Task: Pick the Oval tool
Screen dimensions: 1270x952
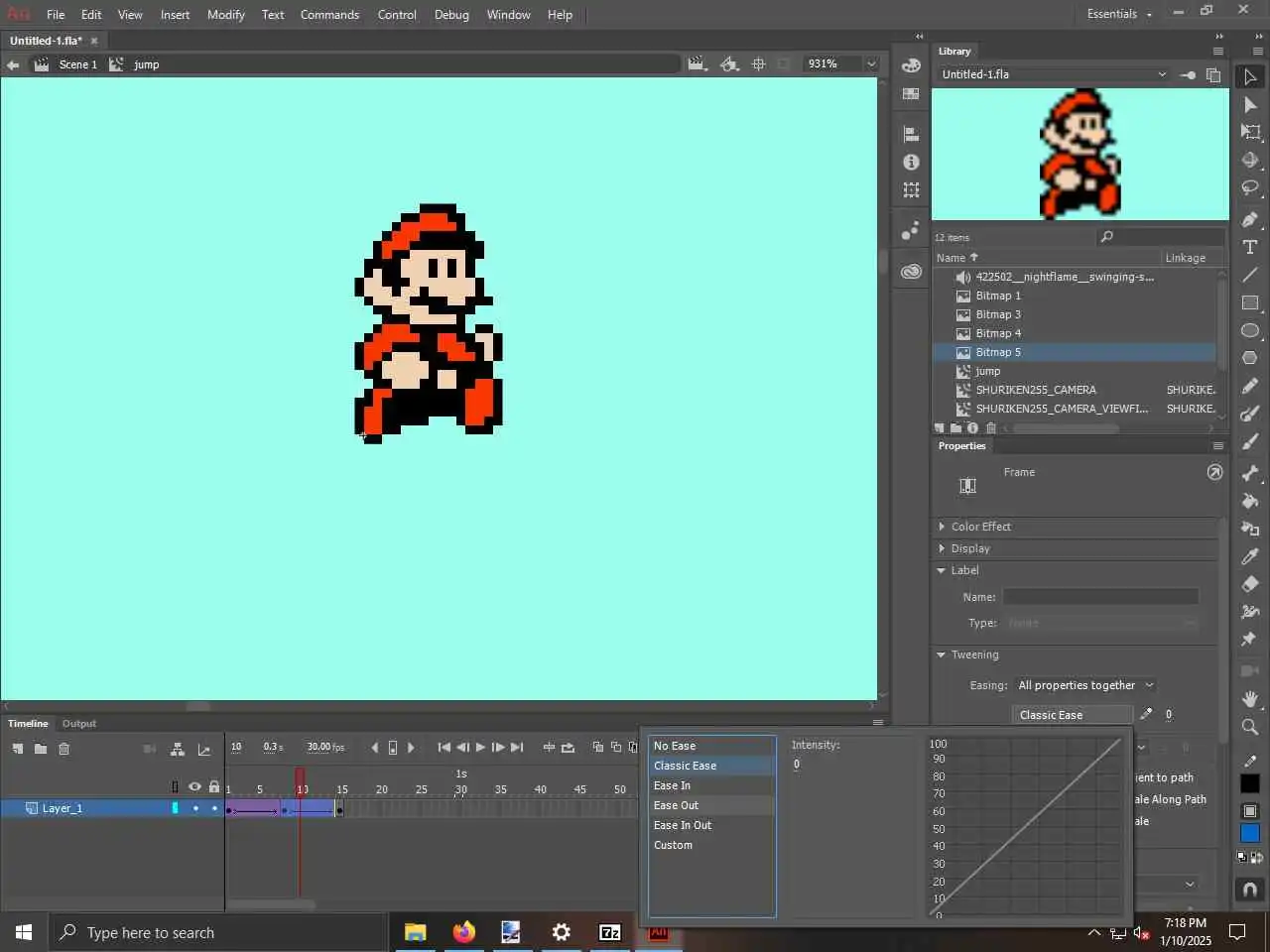Action: [x=1250, y=330]
